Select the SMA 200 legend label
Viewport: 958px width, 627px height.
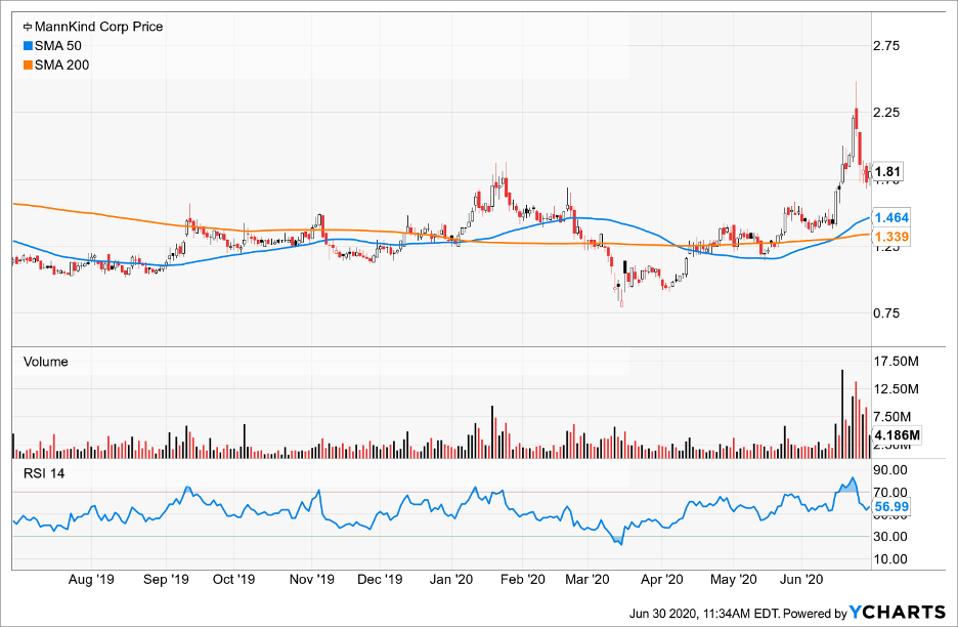(x=62, y=65)
